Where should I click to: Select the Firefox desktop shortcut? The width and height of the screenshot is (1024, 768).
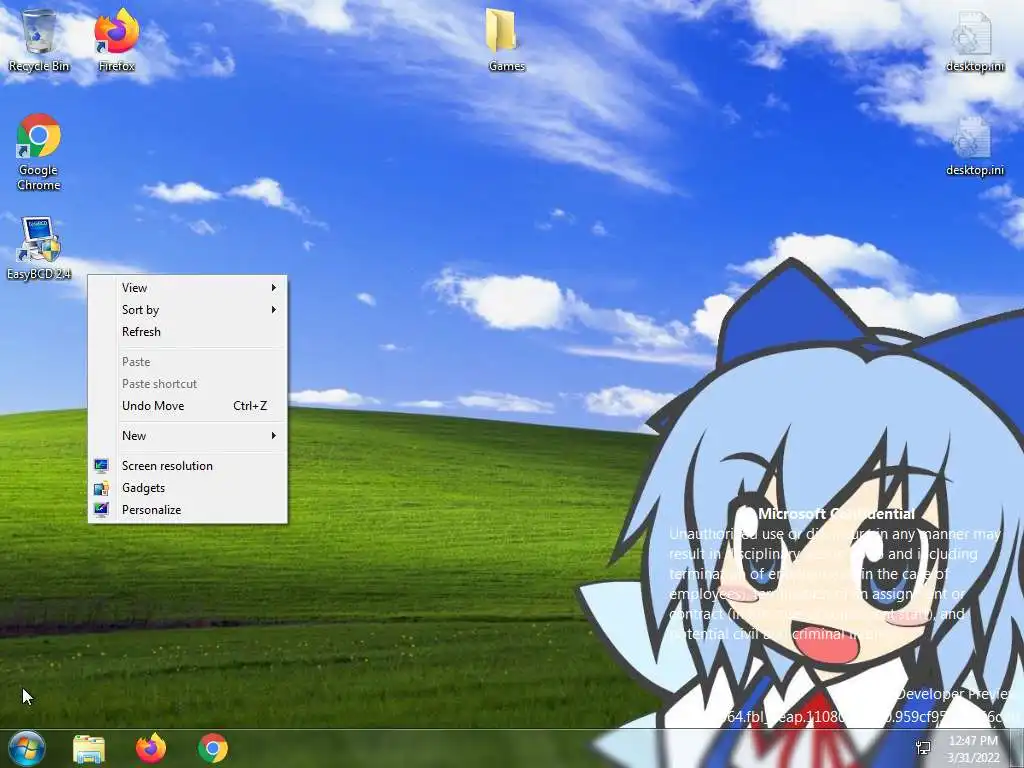click(x=116, y=40)
